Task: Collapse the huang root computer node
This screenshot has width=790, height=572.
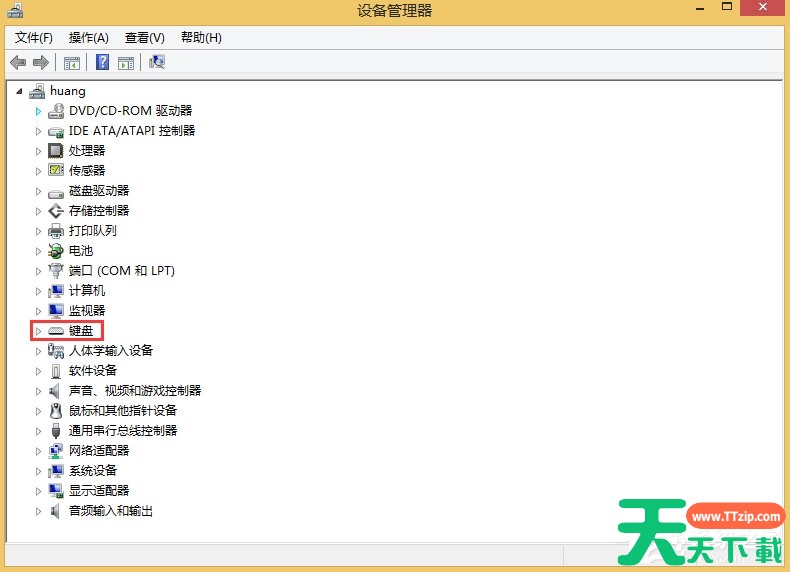Action: pos(20,91)
